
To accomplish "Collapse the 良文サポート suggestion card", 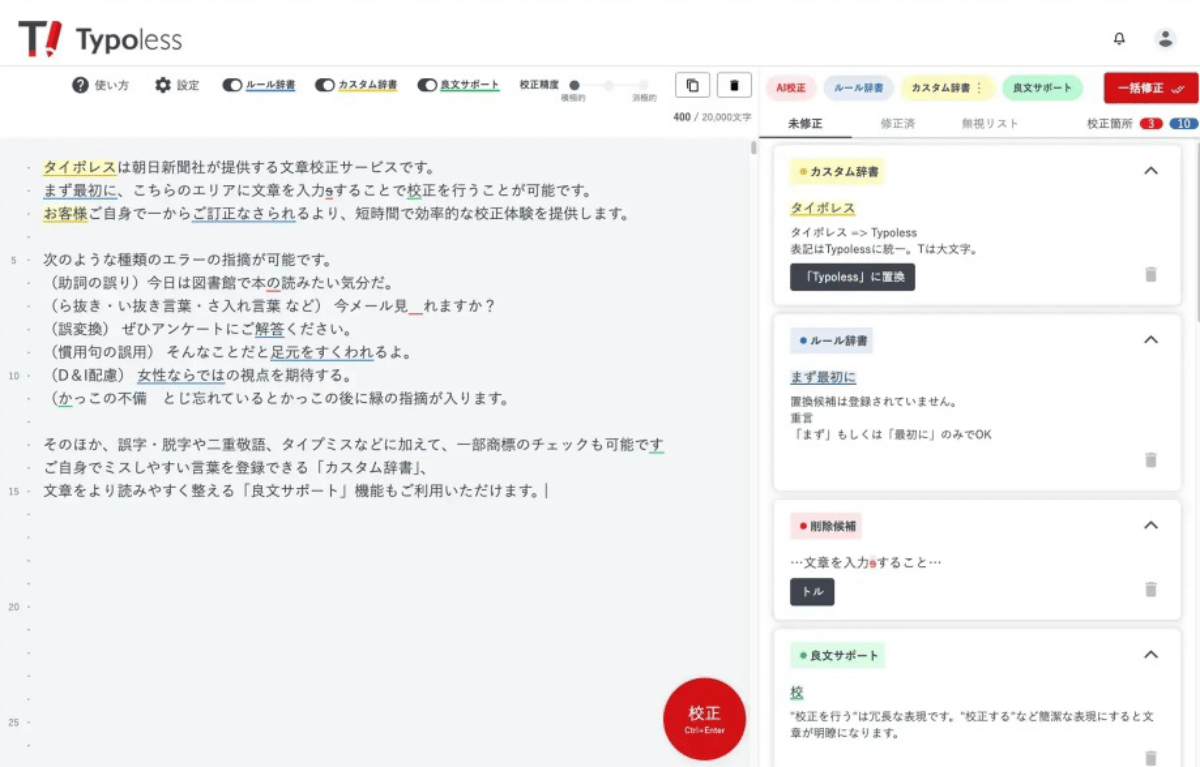I will 1150,655.
